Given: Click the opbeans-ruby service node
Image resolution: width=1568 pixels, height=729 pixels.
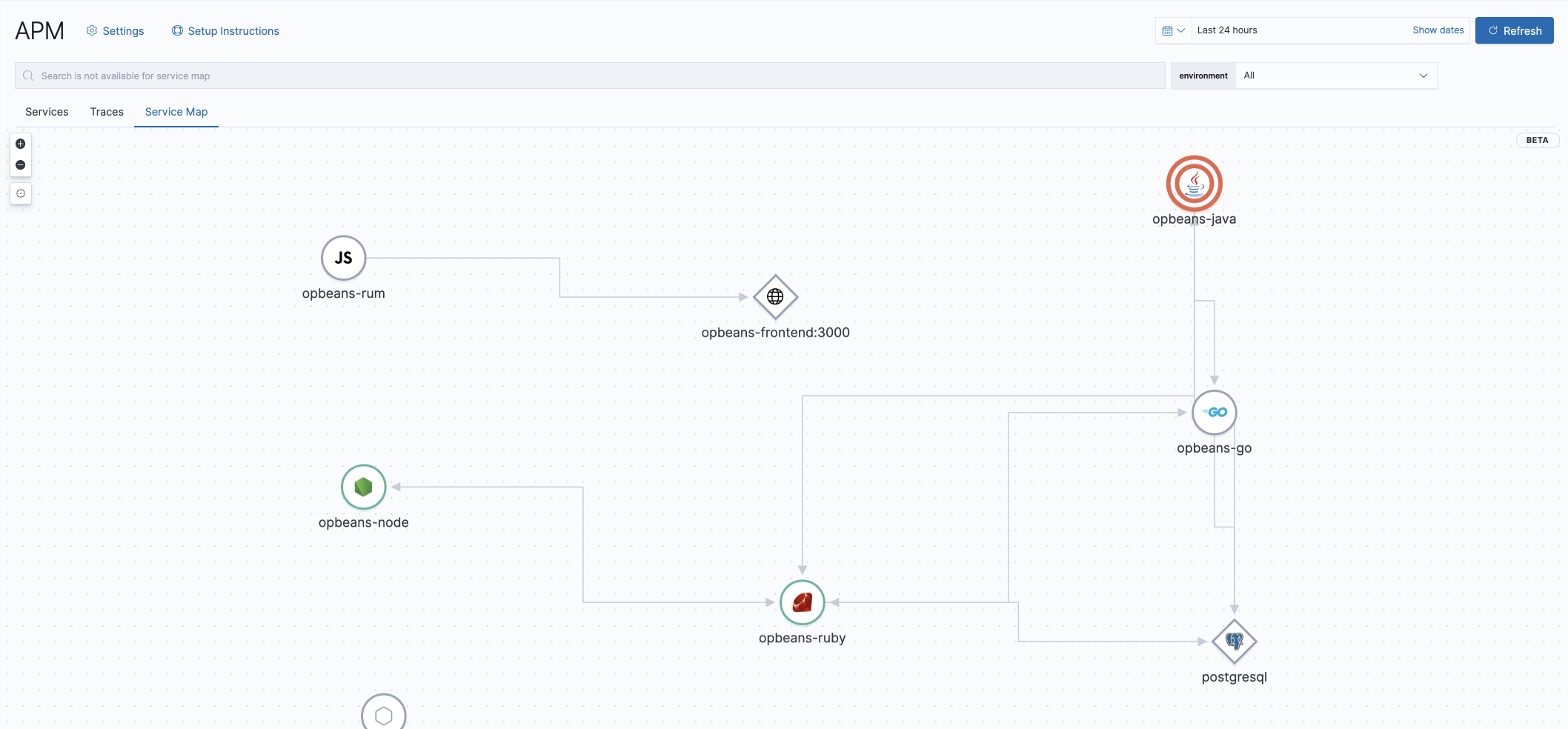Looking at the screenshot, I should [x=802, y=602].
